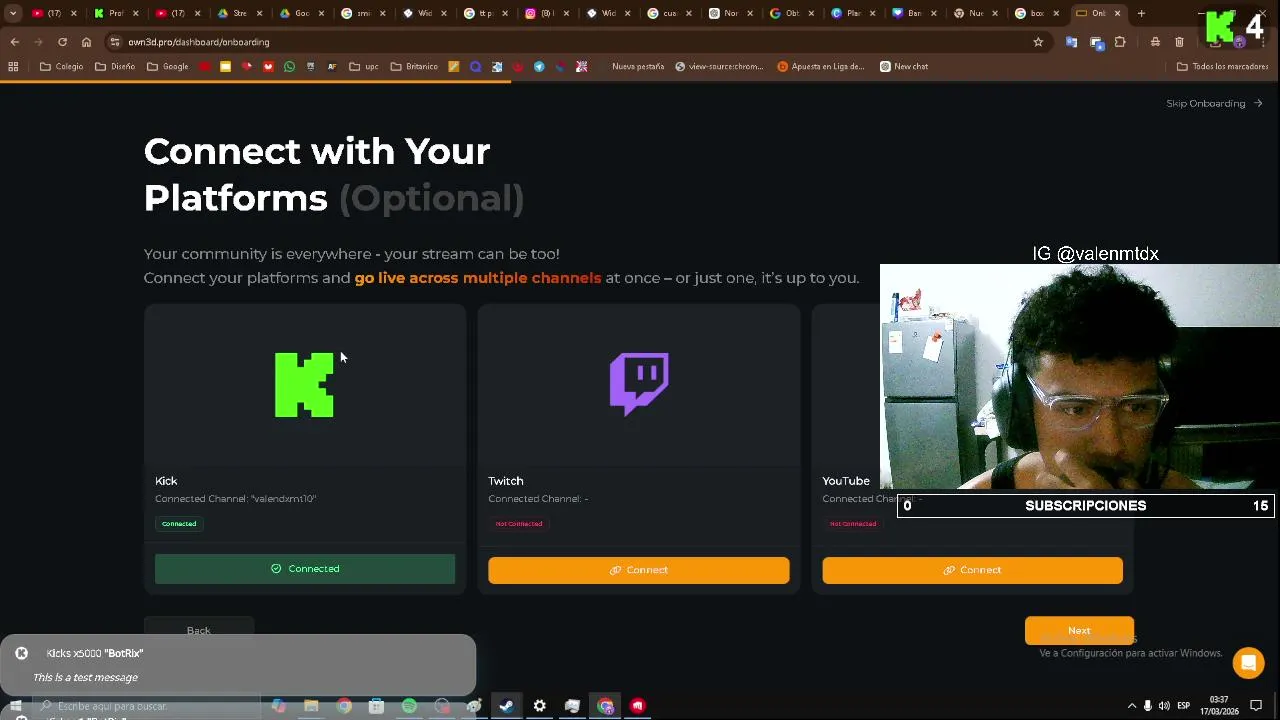Screen dimensions: 1280x720
Task: Reload the current page
Action: pos(62,42)
